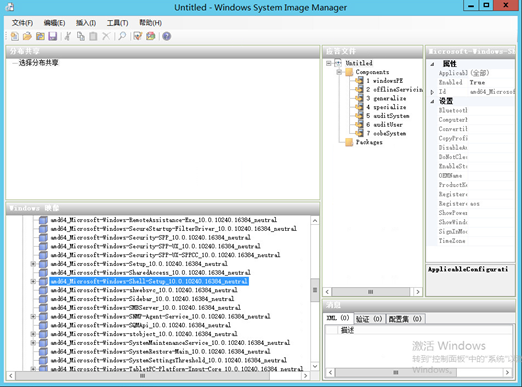Screen dimensions: 522x387
Task: Click the SMBServer component icon
Action: (43, 308)
